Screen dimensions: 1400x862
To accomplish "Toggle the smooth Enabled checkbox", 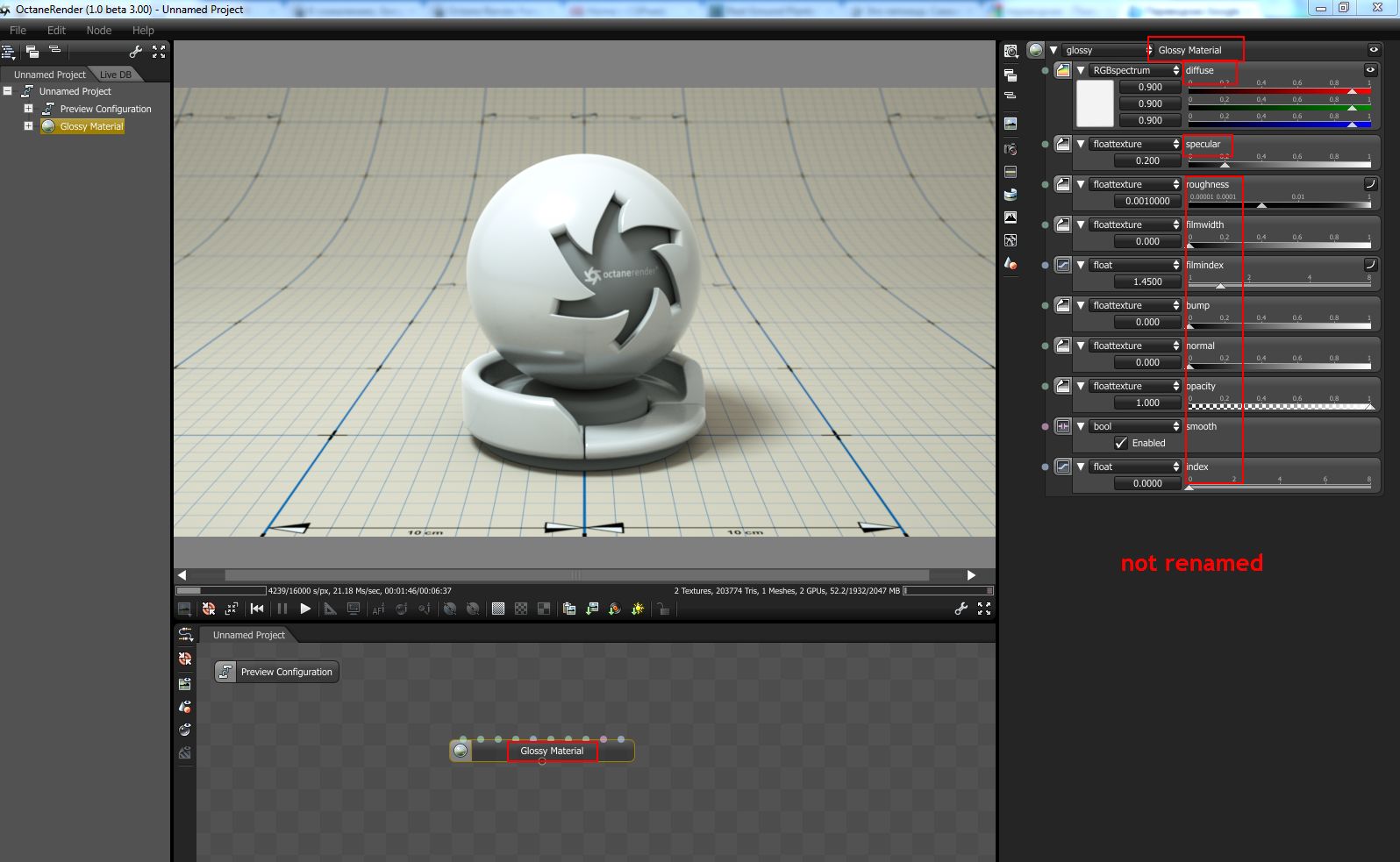I will 1121,443.
